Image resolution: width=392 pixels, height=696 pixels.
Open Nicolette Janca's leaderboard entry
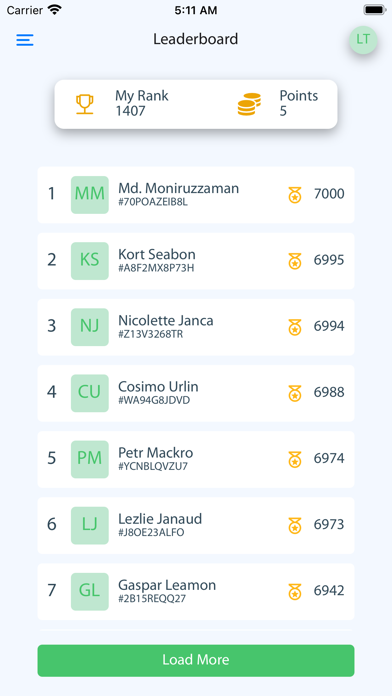tap(196, 327)
